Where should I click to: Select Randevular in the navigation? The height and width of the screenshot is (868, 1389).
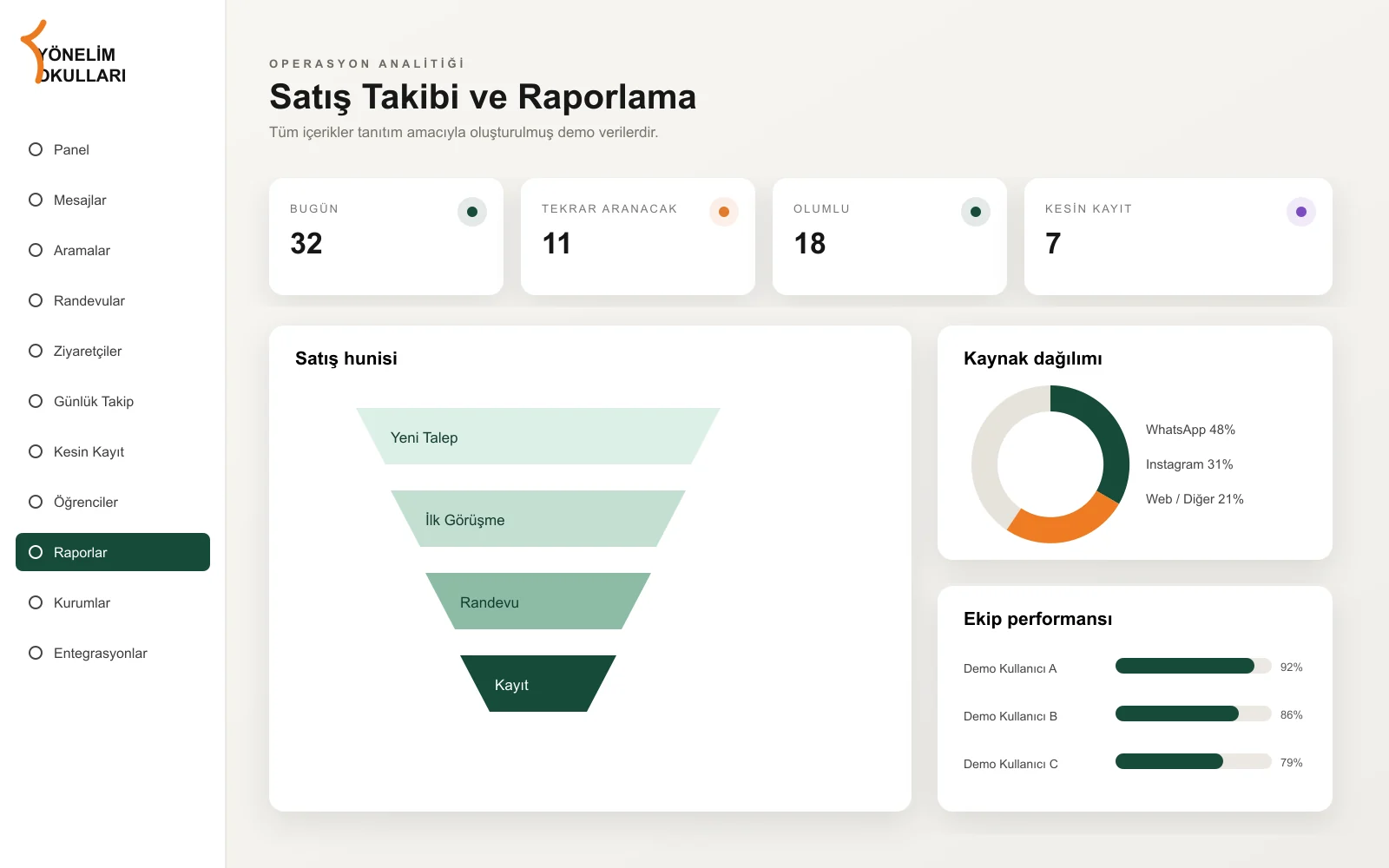pyautogui.click(x=113, y=300)
